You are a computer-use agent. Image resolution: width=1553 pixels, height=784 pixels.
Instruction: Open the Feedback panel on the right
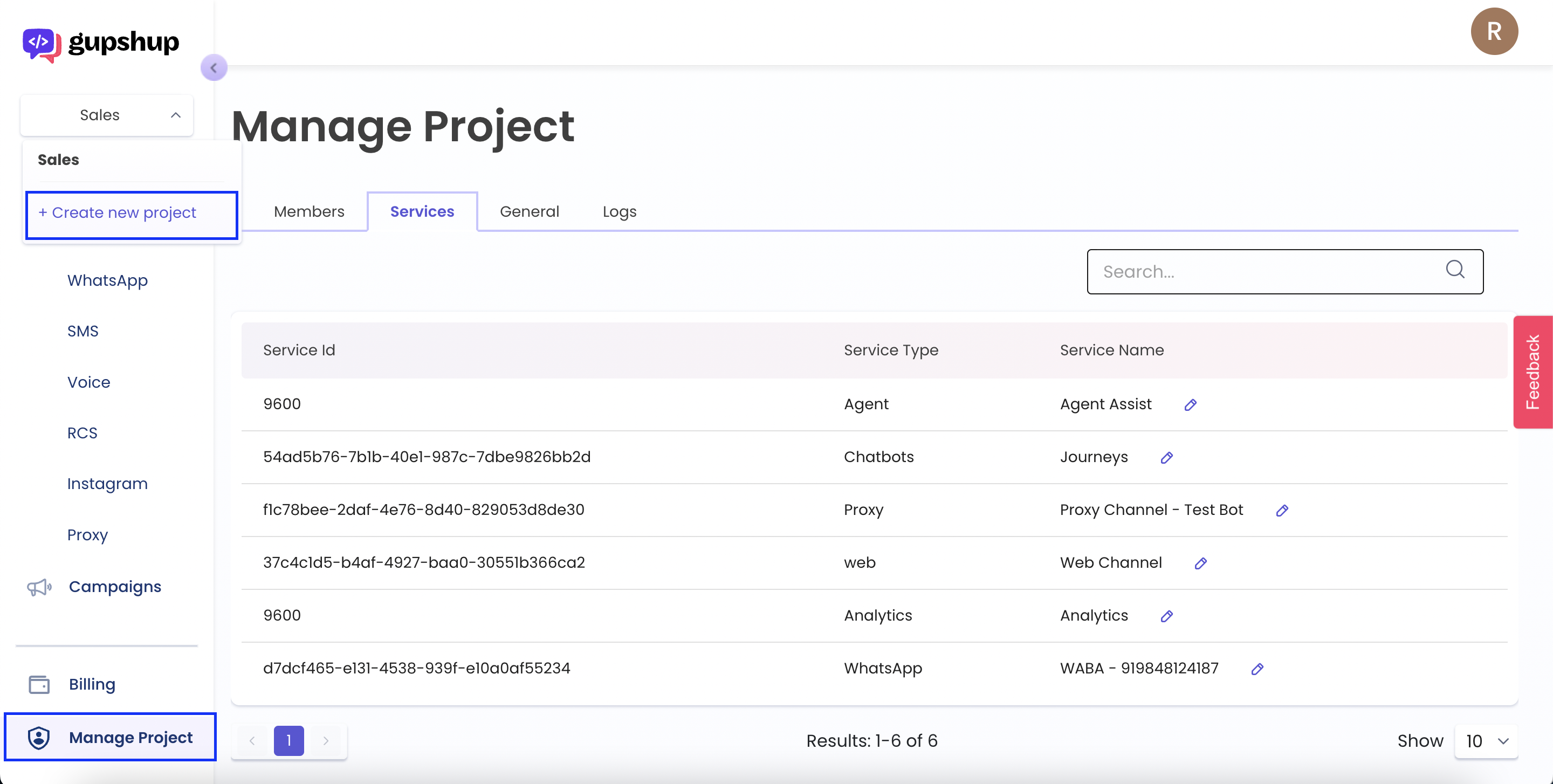tap(1533, 372)
